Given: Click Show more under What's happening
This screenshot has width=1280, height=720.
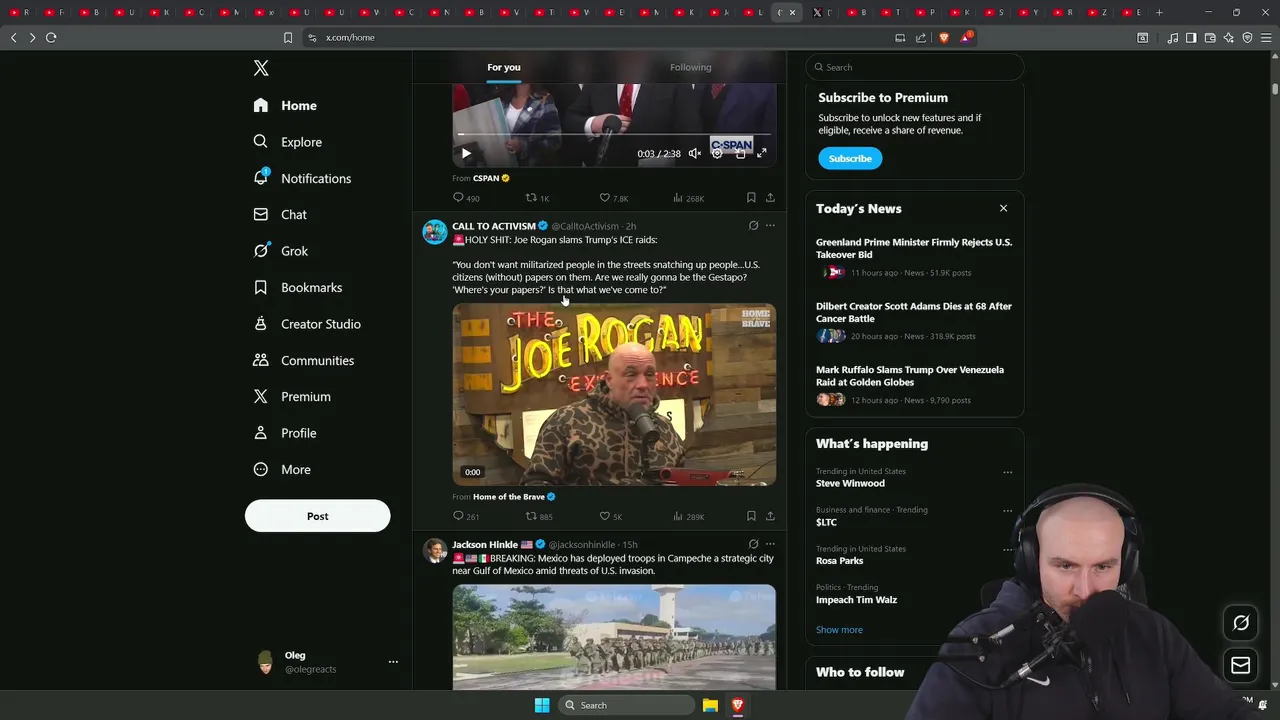Looking at the screenshot, I should pos(839,630).
